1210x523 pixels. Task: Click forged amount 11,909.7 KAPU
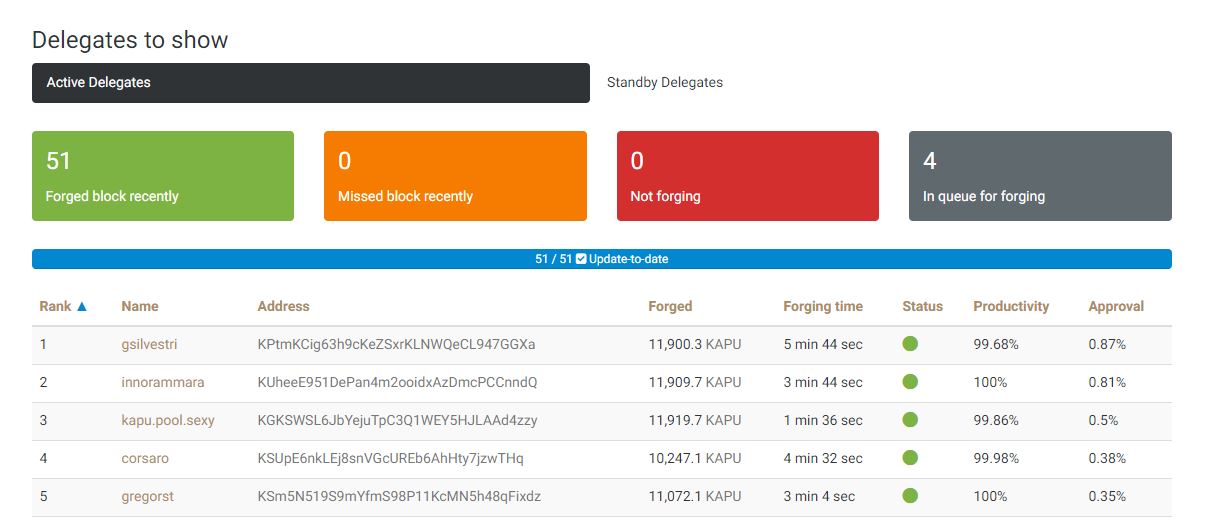pyautogui.click(x=695, y=382)
